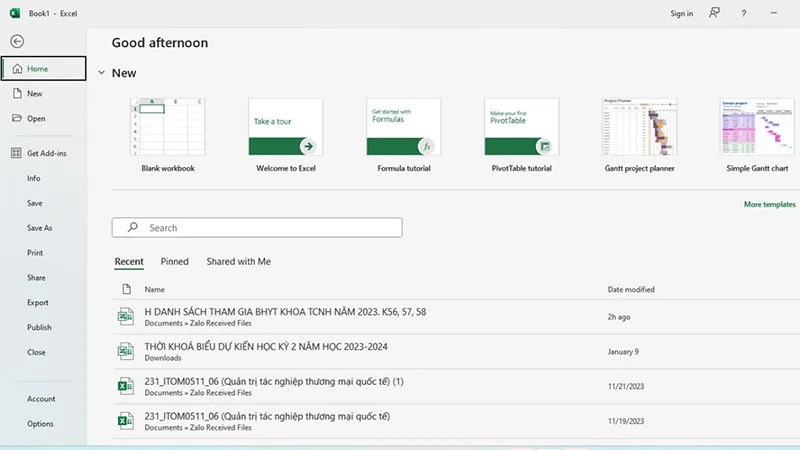Image resolution: width=800 pixels, height=450 pixels.
Task: Sort by the Name column header
Action: (155, 289)
